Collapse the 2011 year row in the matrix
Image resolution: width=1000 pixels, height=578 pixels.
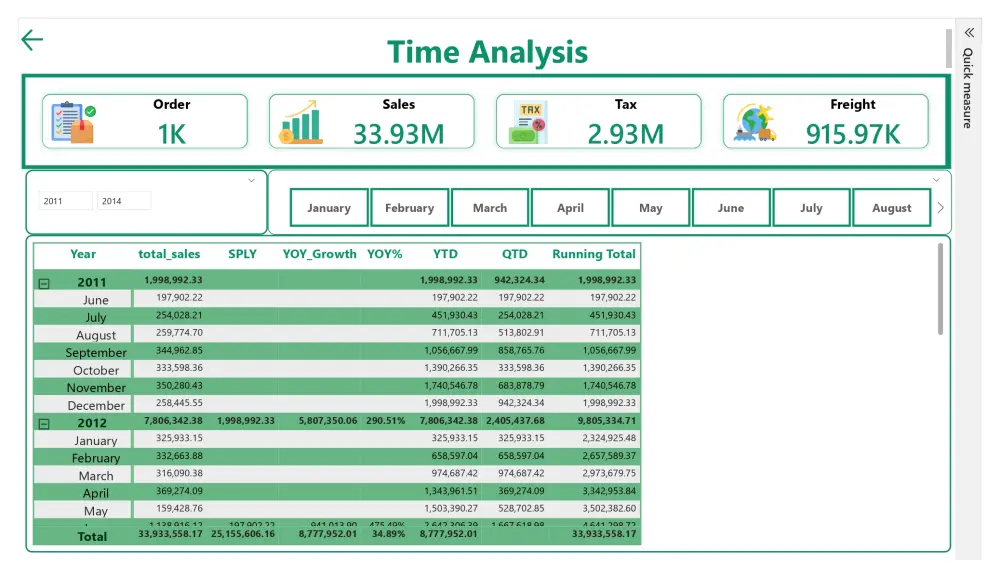[44, 282]
